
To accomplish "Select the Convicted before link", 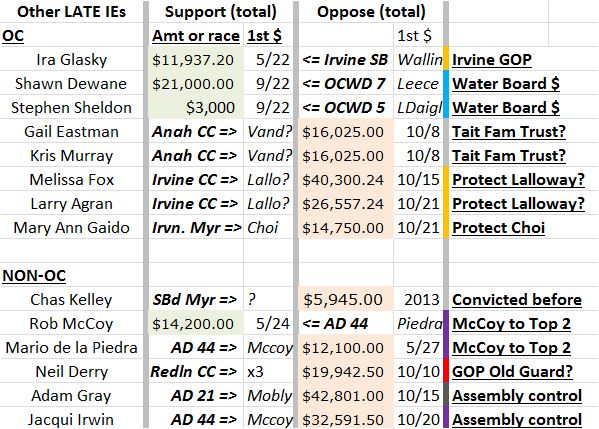I will coord(517,300).
